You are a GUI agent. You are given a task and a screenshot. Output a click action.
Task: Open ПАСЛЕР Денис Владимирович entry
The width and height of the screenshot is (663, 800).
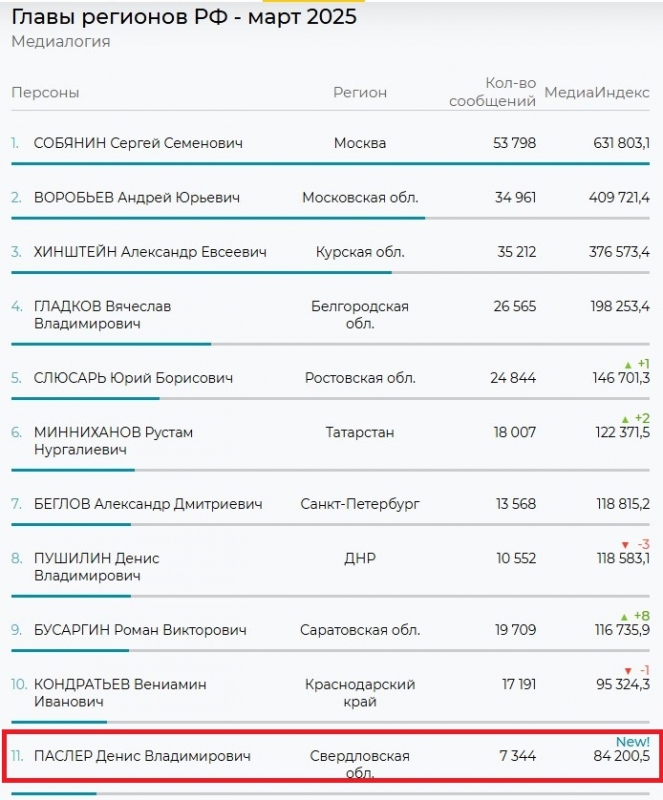tap(142, 757)
